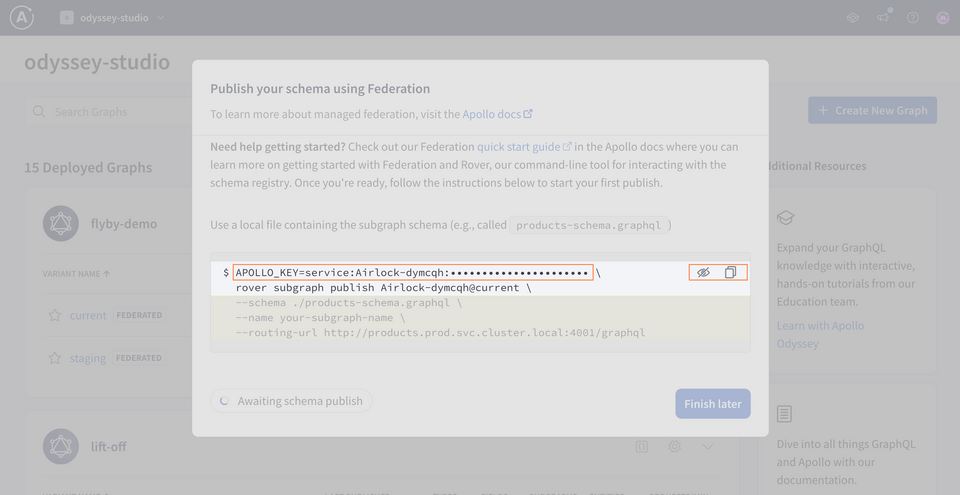Click the FEDERATED badge beside staging

pyautogui.click(x=139, y=358)
